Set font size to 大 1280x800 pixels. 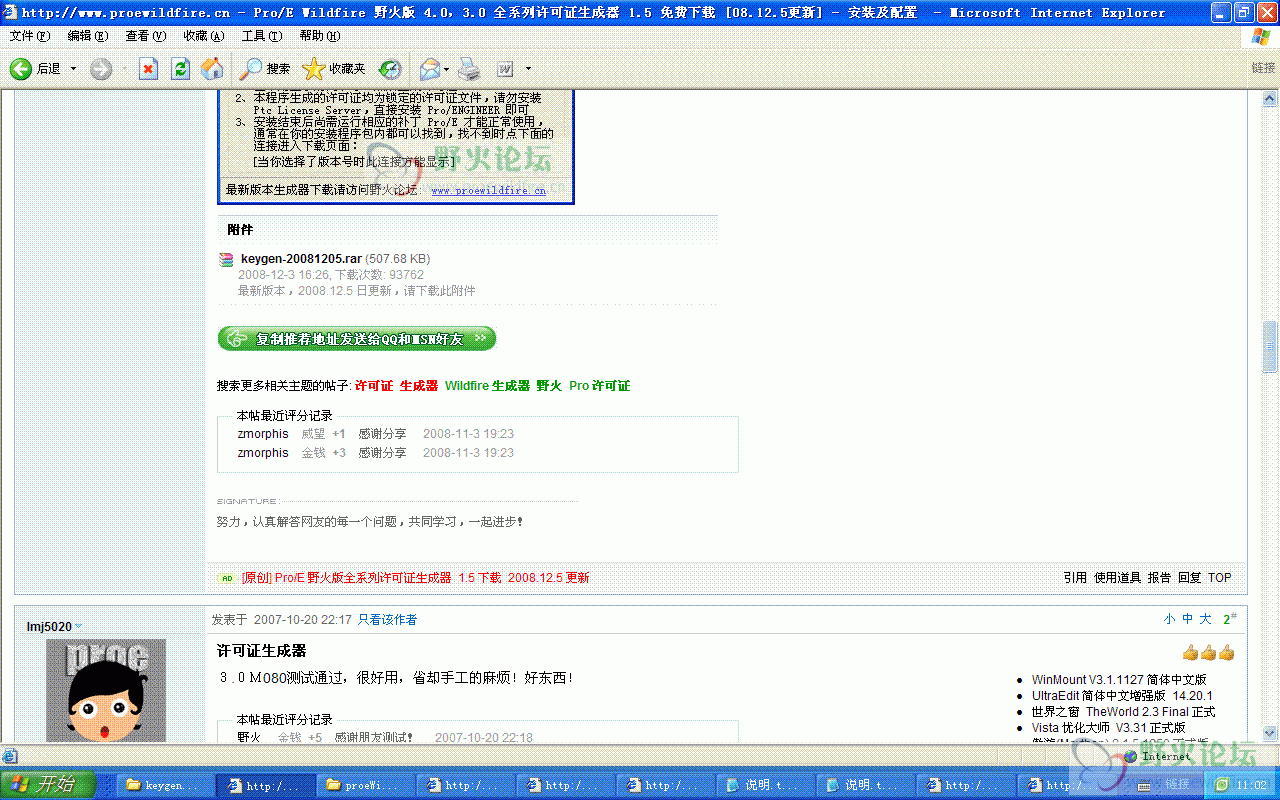1205,620
